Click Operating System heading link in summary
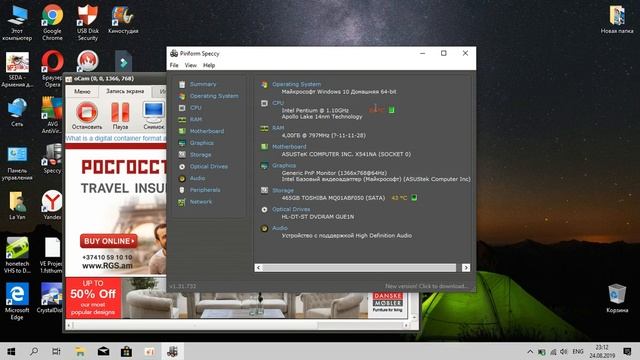The width and height of the screenshot is (640, 360). click(x=296, y=84)
